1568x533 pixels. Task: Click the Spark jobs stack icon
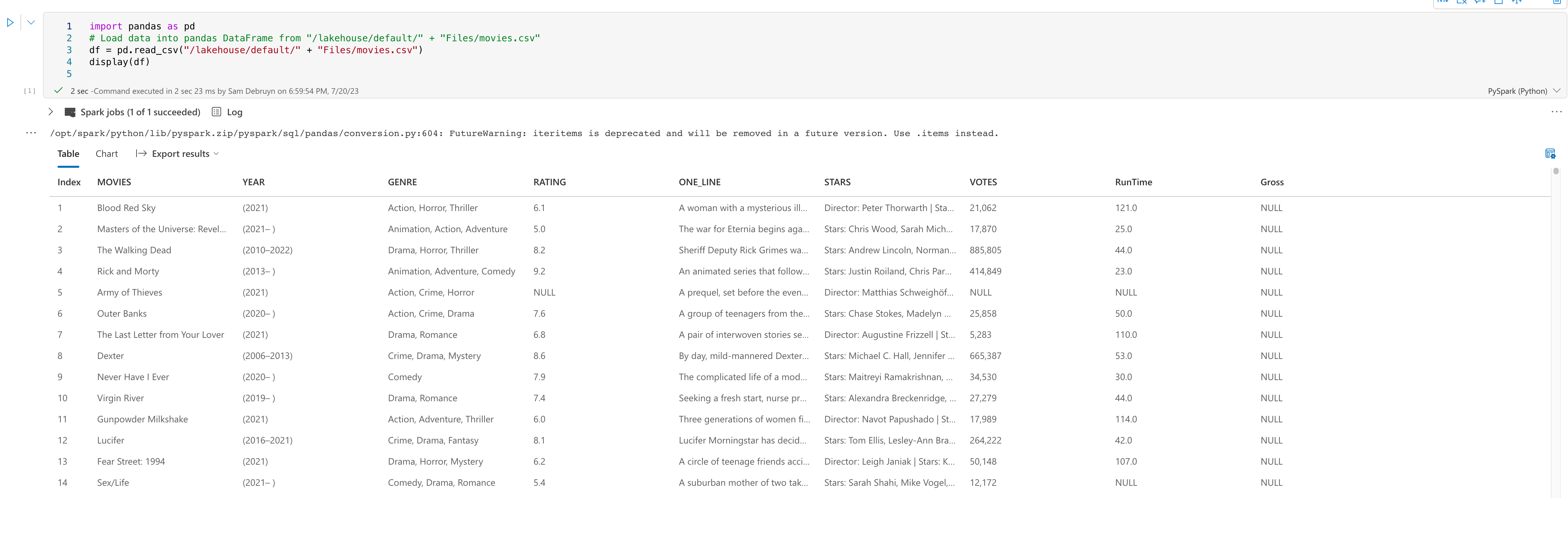click(x=70, y=112)
